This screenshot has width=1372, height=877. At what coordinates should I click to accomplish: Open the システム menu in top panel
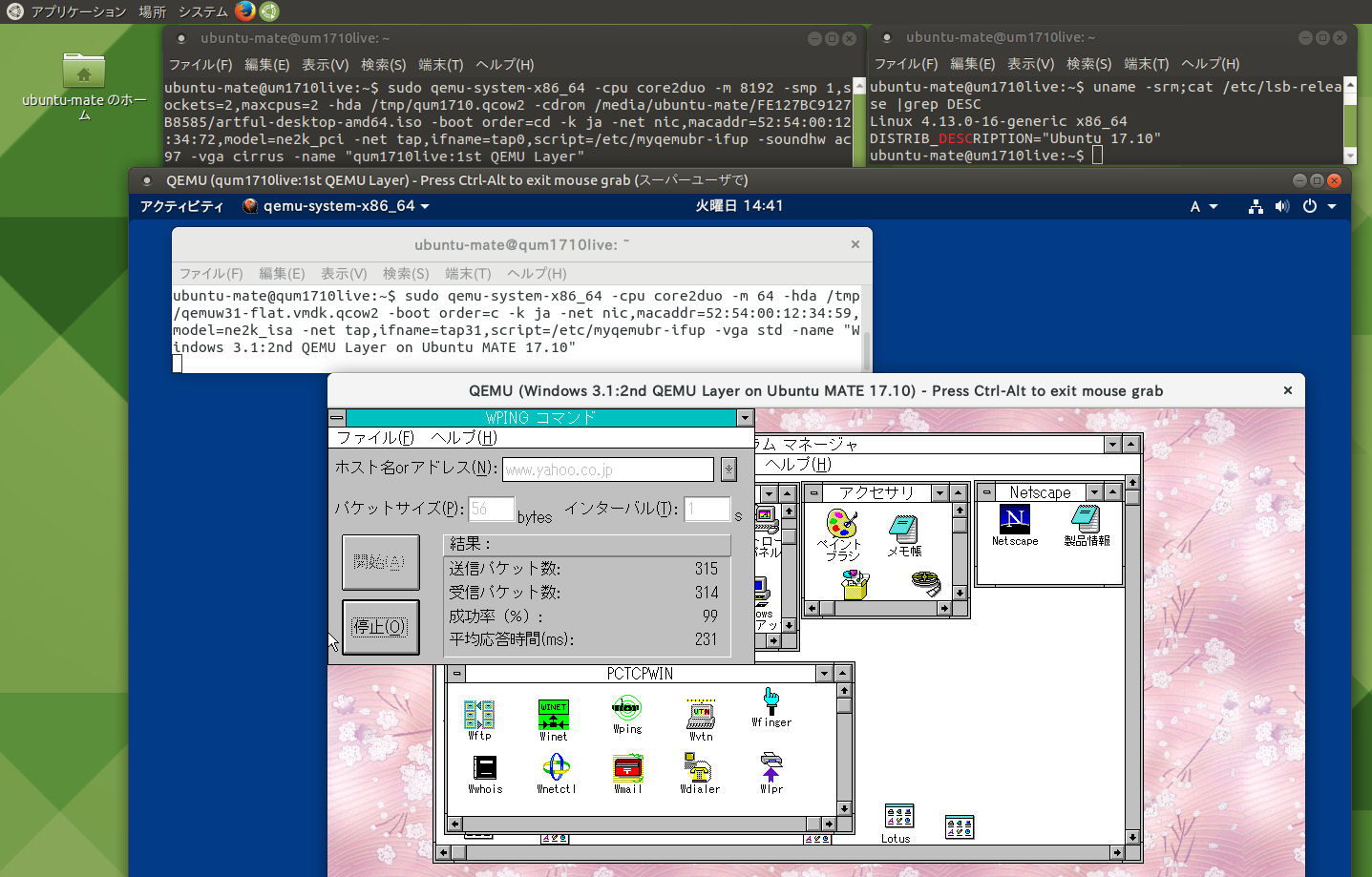(202, 11)
